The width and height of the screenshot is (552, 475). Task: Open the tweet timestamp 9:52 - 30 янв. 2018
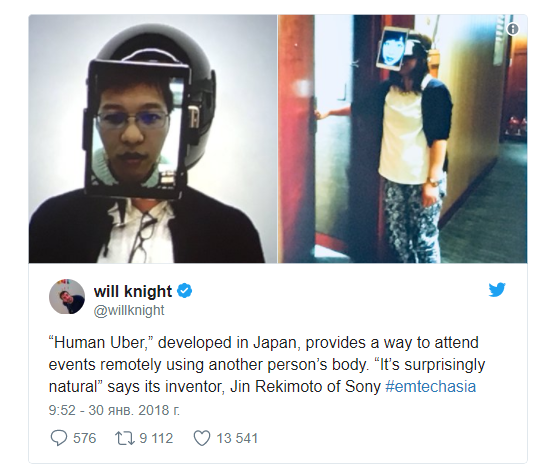[114, 410]
